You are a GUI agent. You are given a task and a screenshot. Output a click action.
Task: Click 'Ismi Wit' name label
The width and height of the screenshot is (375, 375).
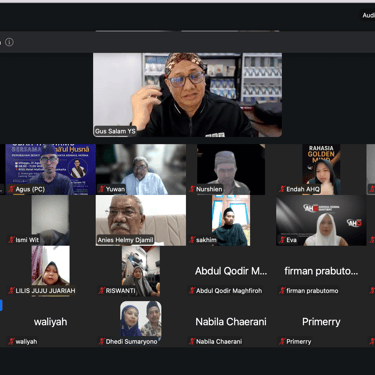(x=27, y=240)
